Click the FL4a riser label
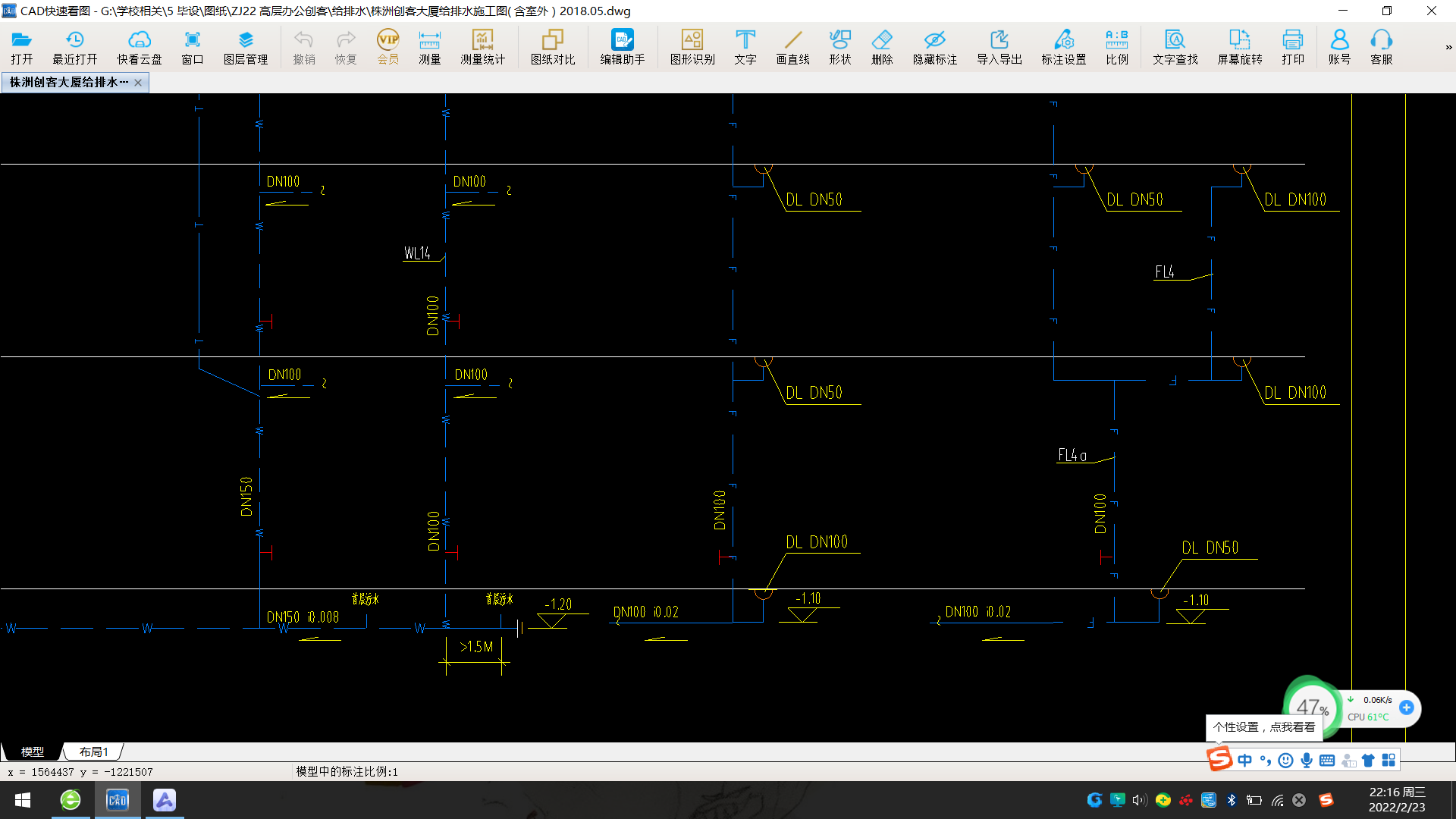This screenshot has width=1456, height=819. tap(1072, 455)
